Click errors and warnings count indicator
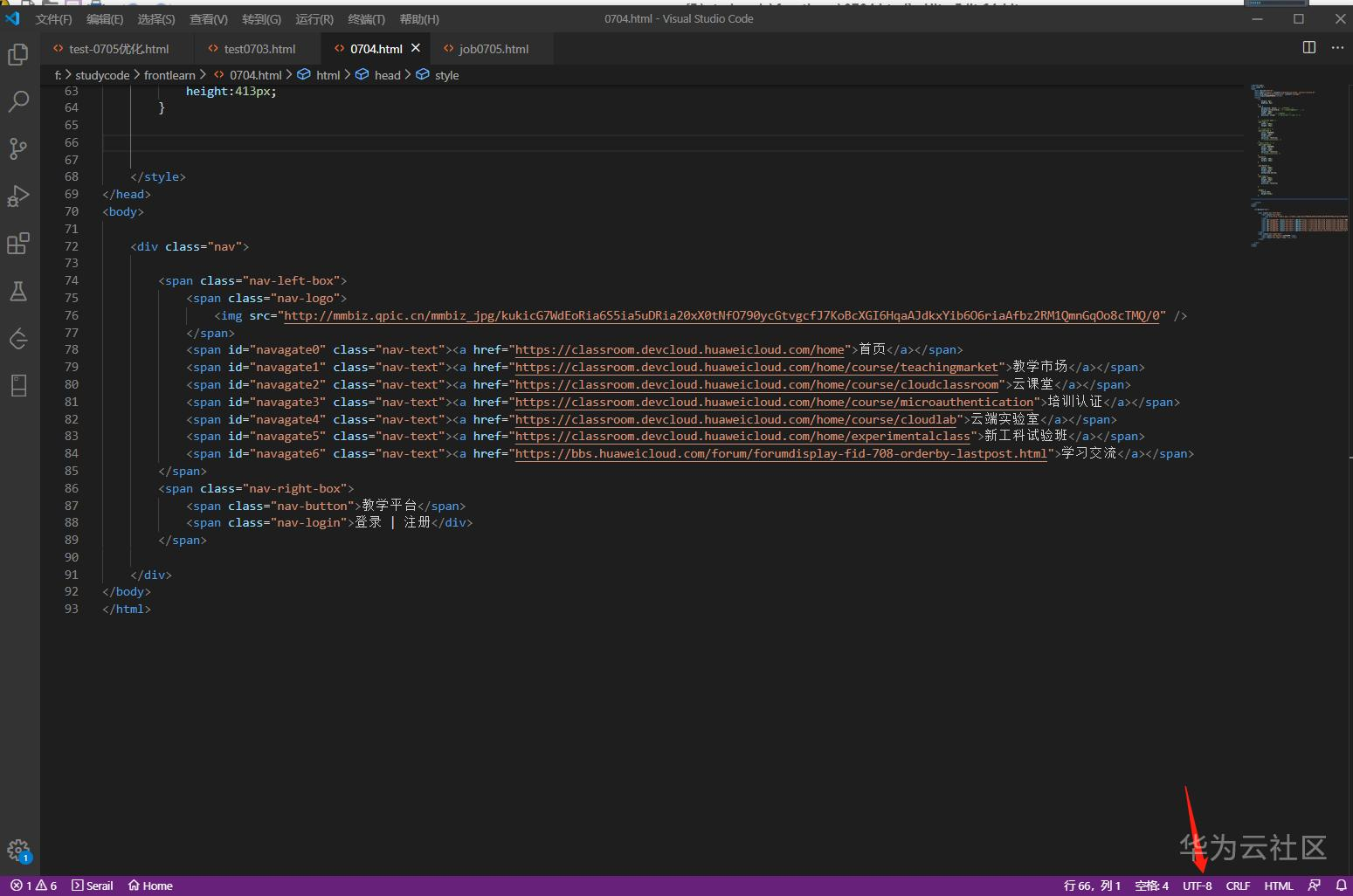Viewport: 1353px width, 896px height. (33, 886)
